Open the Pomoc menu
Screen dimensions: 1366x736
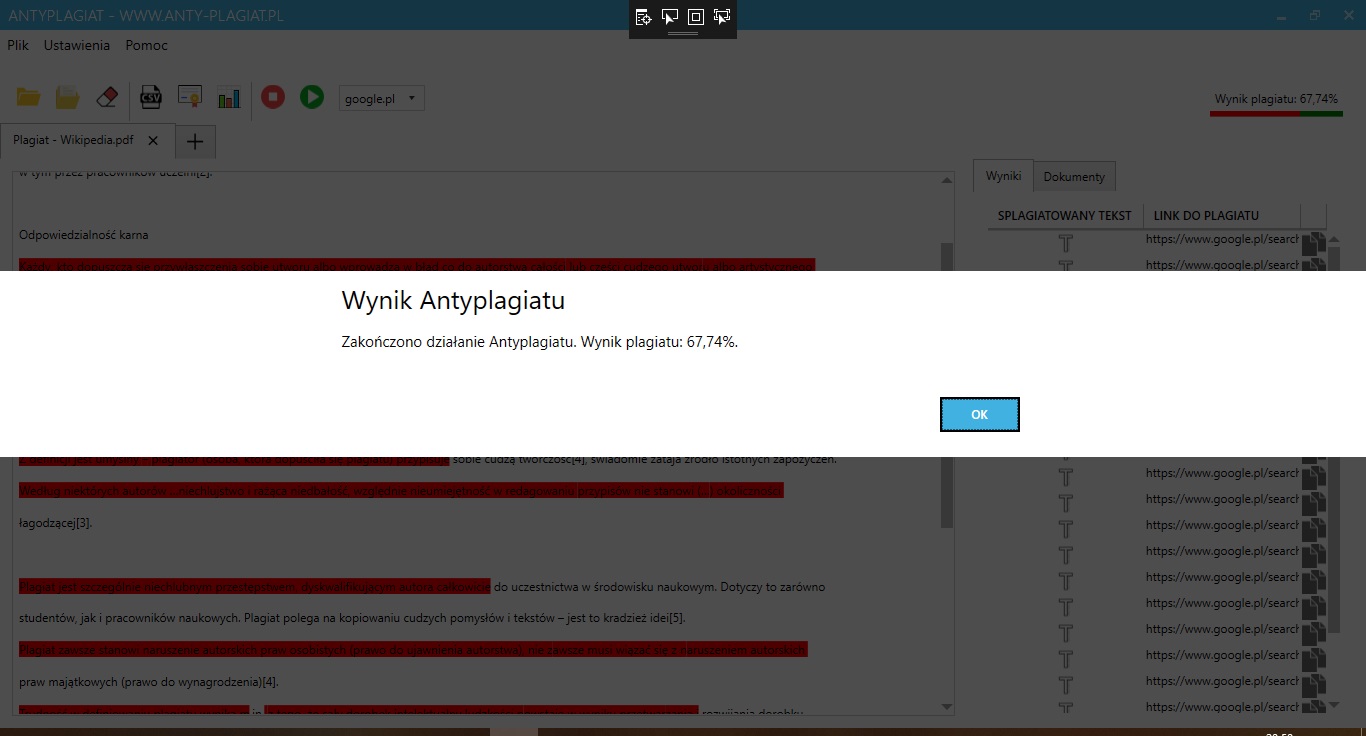(147, 45)
